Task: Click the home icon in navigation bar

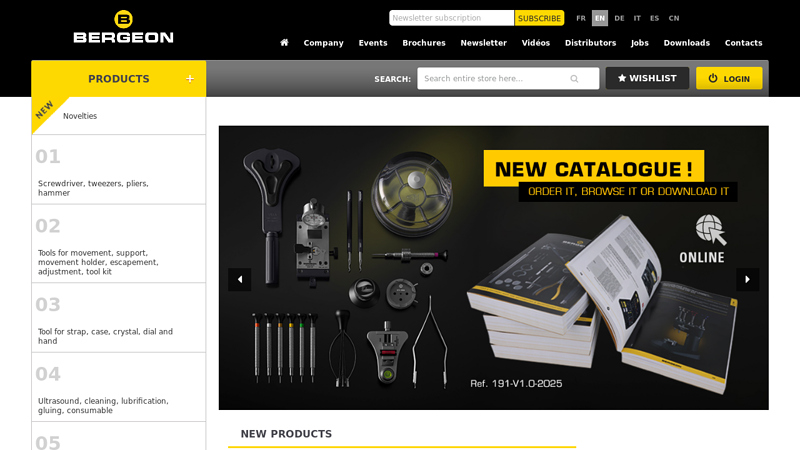Action: click(284, 42)
